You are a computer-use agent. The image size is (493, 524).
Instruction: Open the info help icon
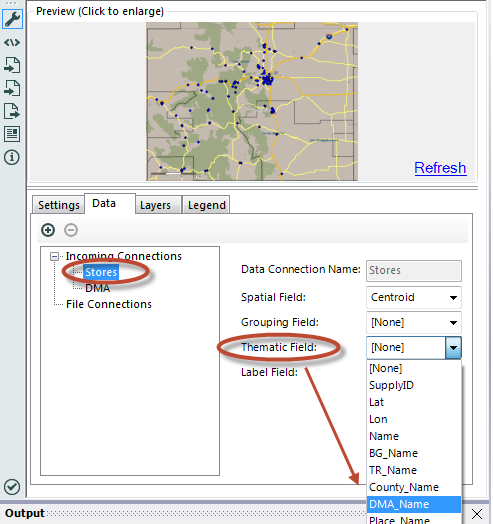pos(12,157)
